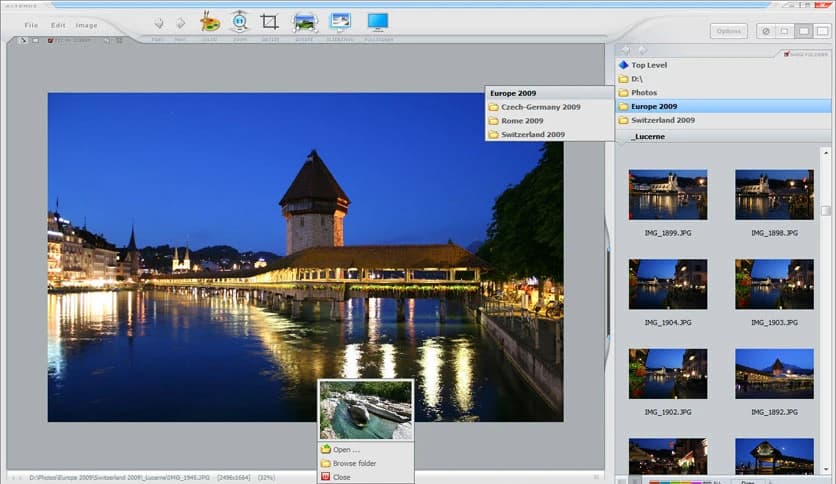The image size is (836, 484).
Task: Start the Slideshow
Action: 340,22
